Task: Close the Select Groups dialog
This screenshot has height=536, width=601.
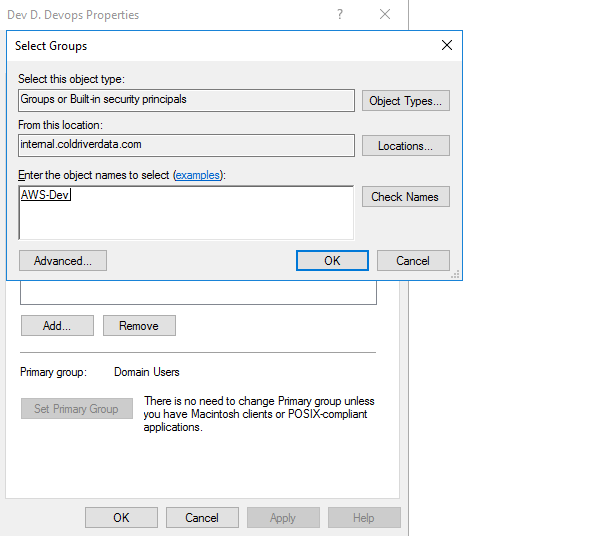Action: [x=447, y=45]
